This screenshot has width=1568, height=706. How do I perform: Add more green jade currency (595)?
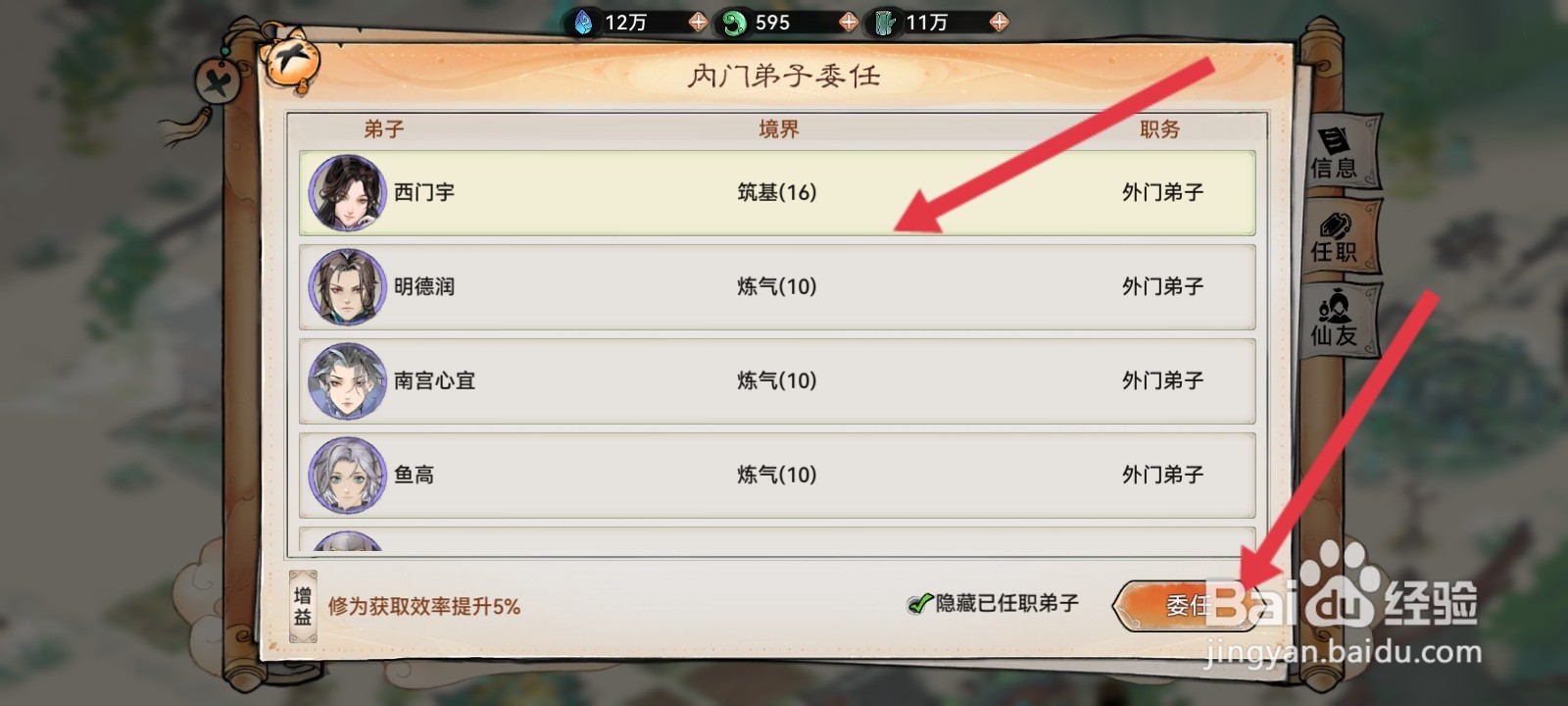[848, 22]
